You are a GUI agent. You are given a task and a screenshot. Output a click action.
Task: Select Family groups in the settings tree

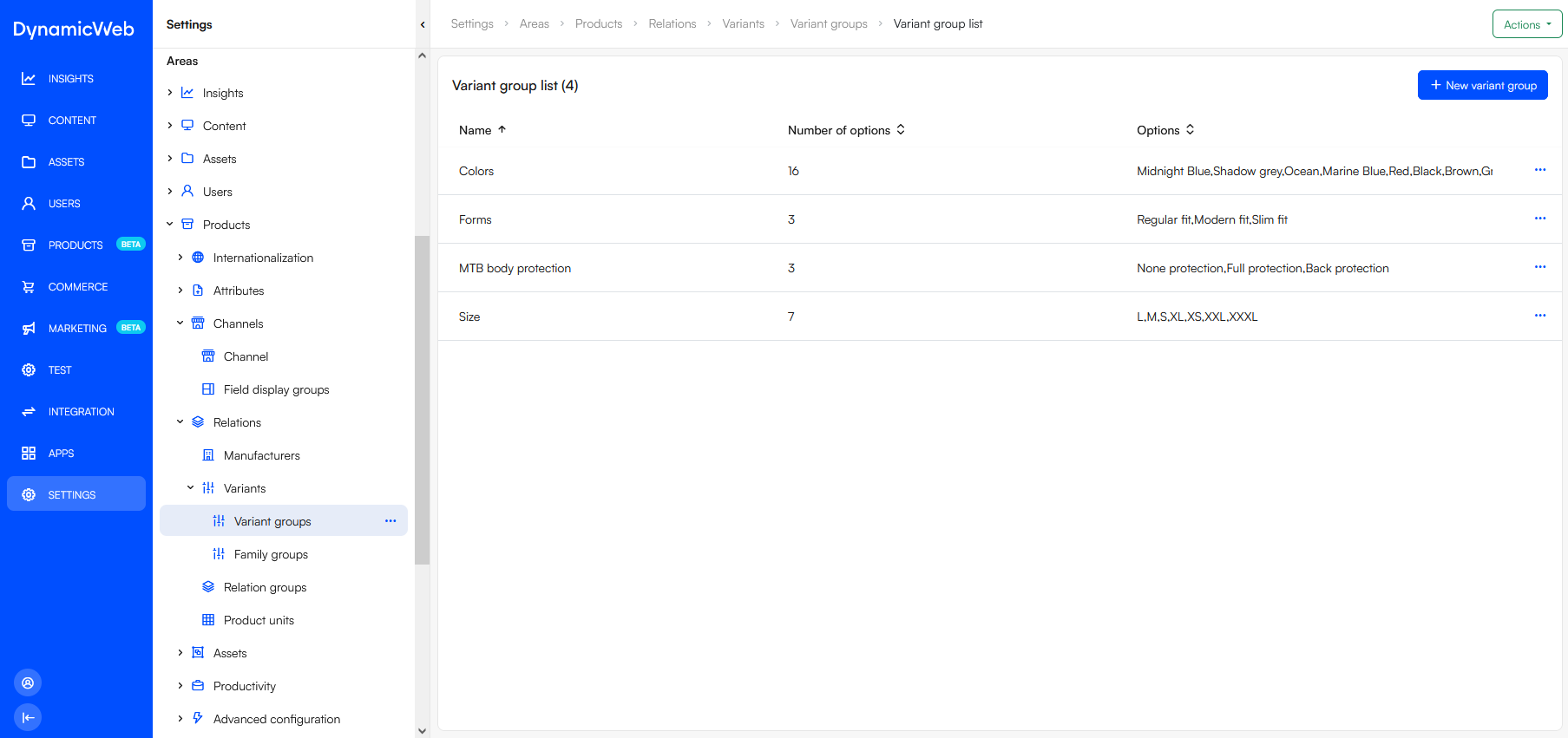tap(271, 554)
